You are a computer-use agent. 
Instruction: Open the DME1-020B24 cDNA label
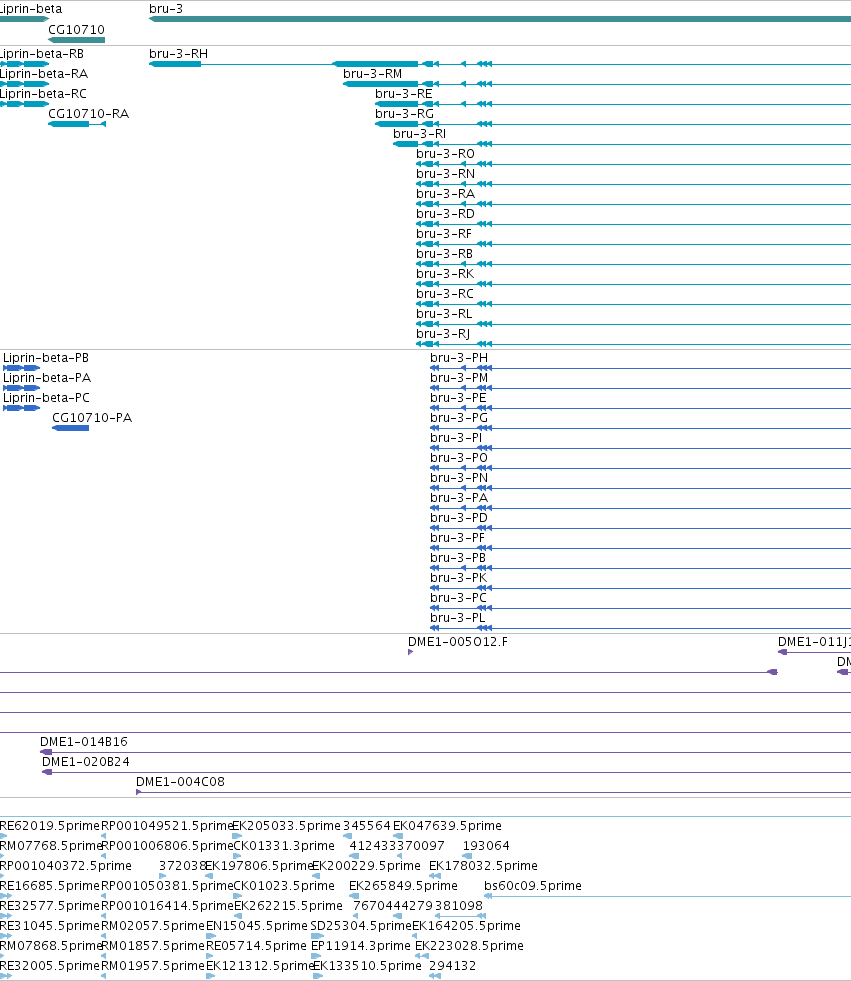86,762
